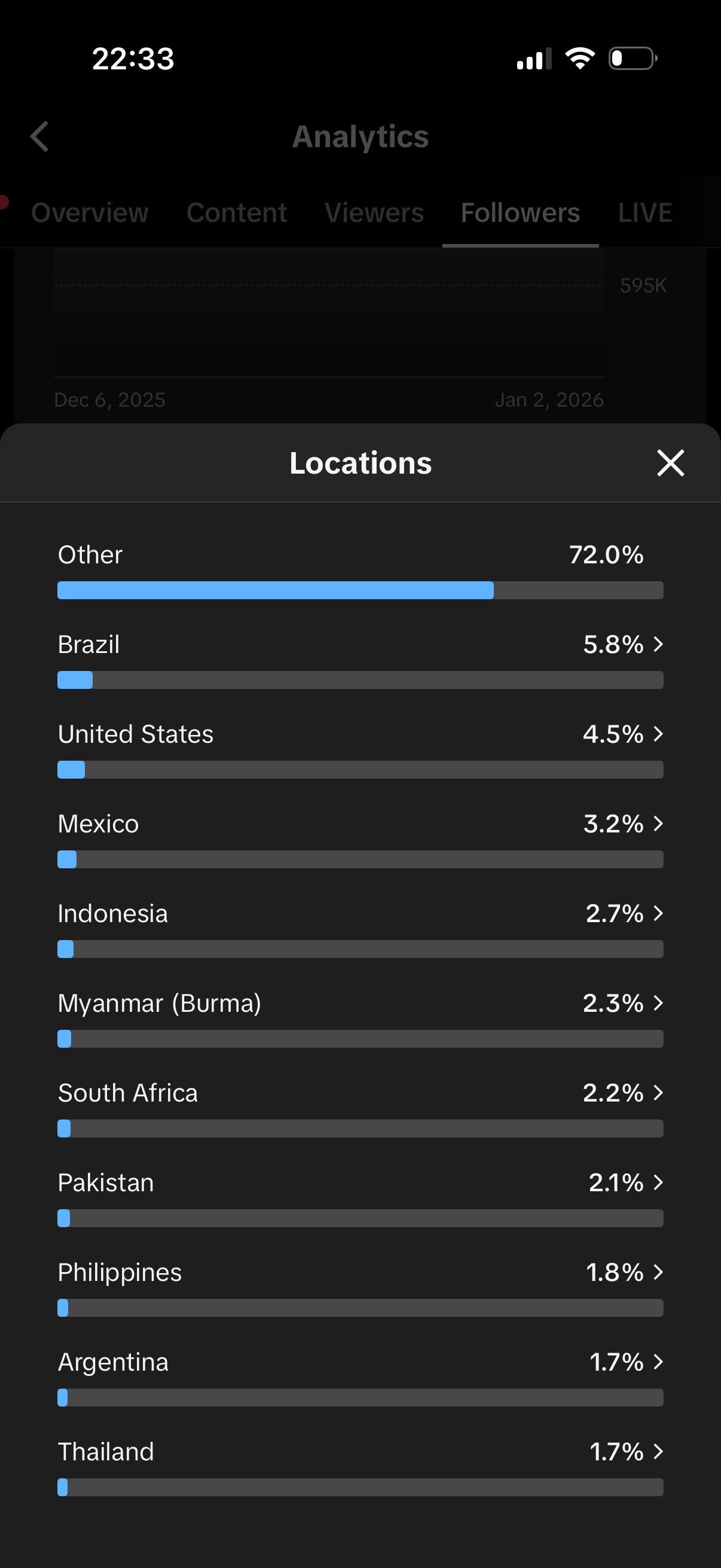721x1568 pixels.
Task: Select the Viewers tab
Action: coord(374,213)
